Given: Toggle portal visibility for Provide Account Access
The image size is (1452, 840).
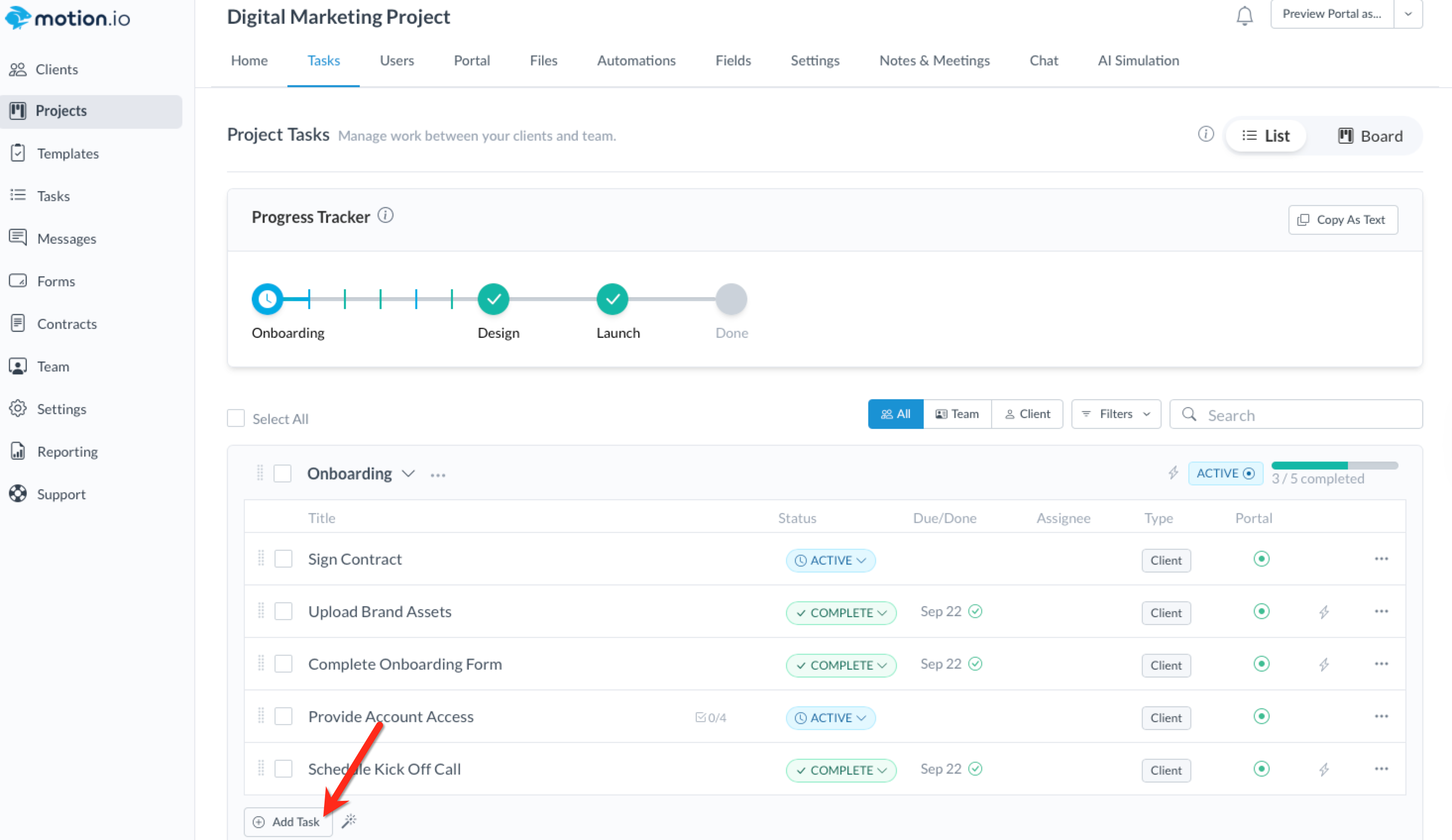Looking at the screenshot, I should coord(1261,716).
